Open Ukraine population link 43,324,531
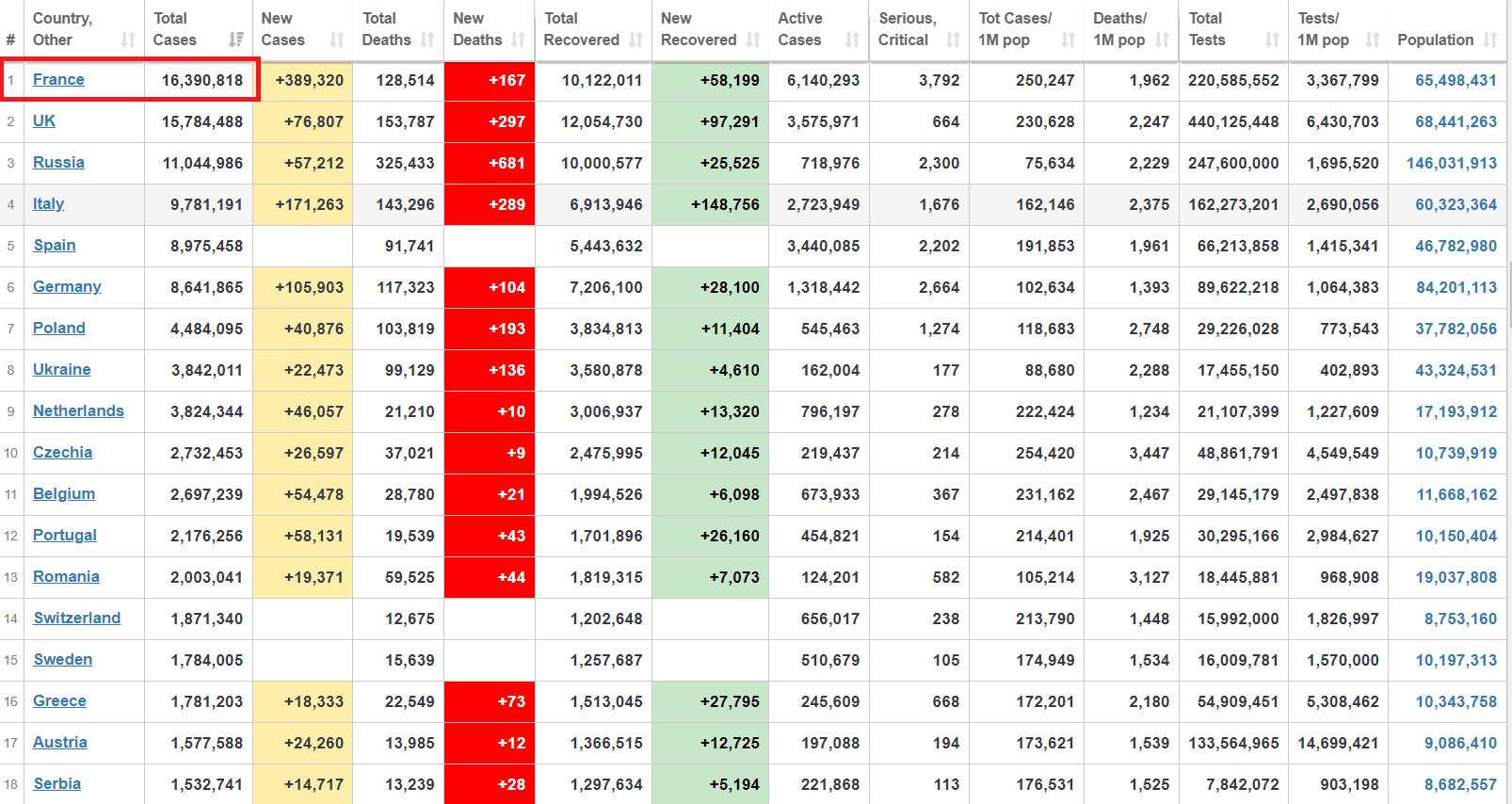 click(1456, 370)
